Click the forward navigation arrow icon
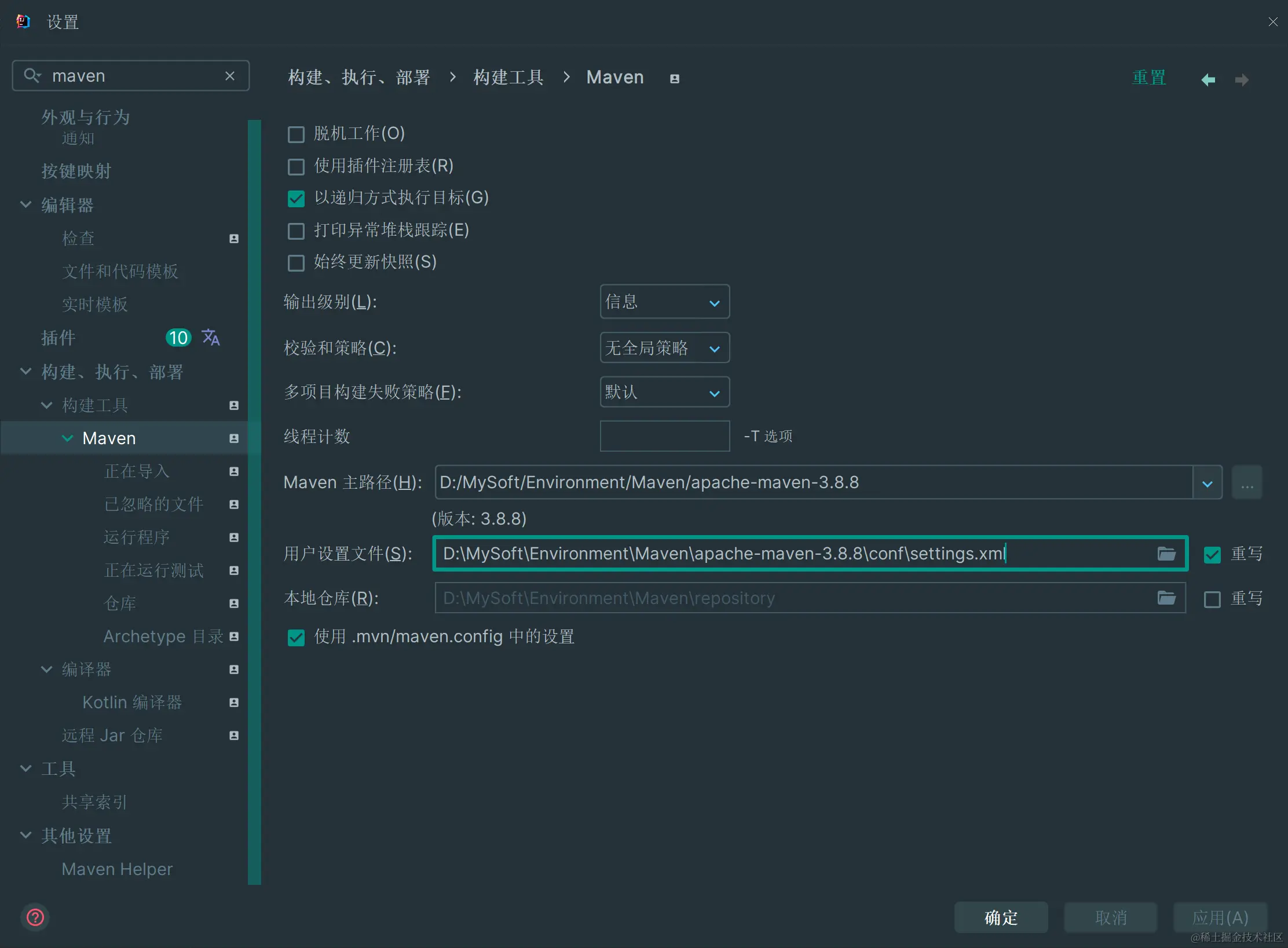 tap(1242, 79)
